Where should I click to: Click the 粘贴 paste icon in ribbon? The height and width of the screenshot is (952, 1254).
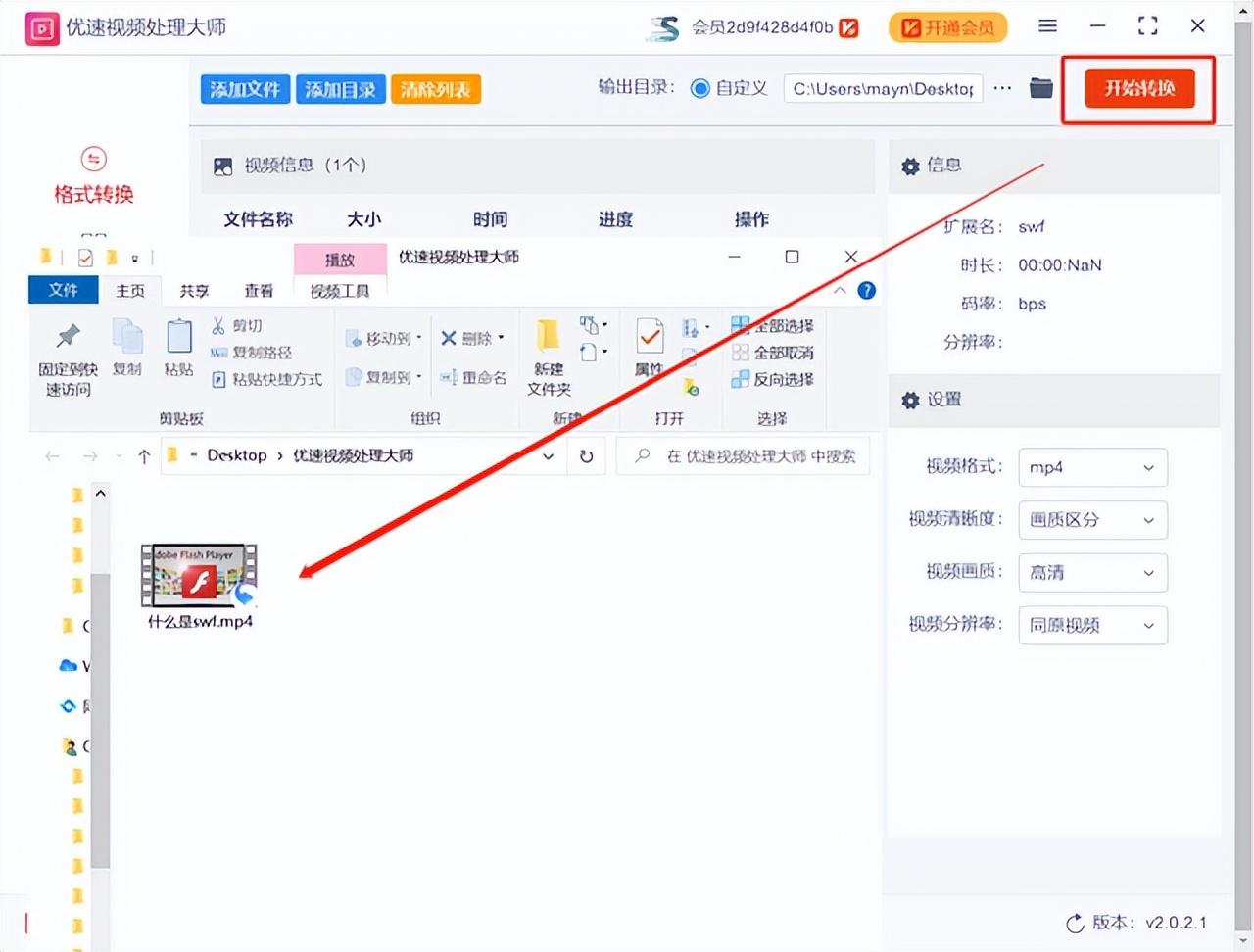tap(178, 338)
